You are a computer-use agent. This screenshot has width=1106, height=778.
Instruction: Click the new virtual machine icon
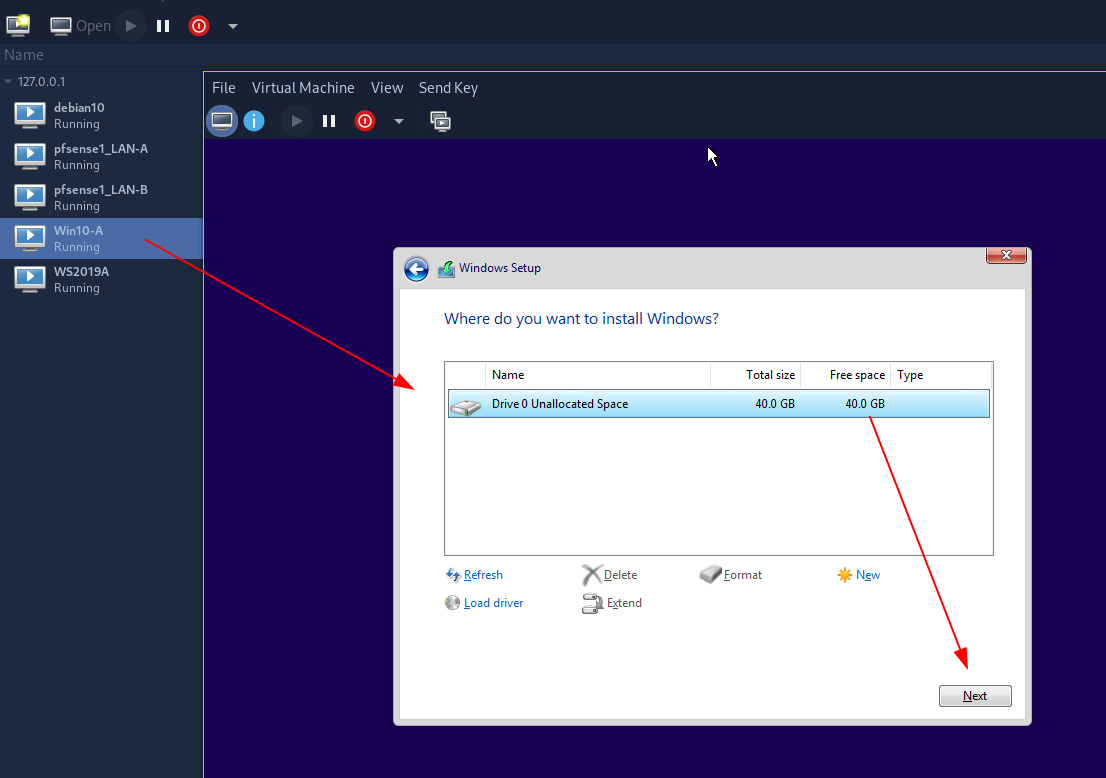pos(18,25)
